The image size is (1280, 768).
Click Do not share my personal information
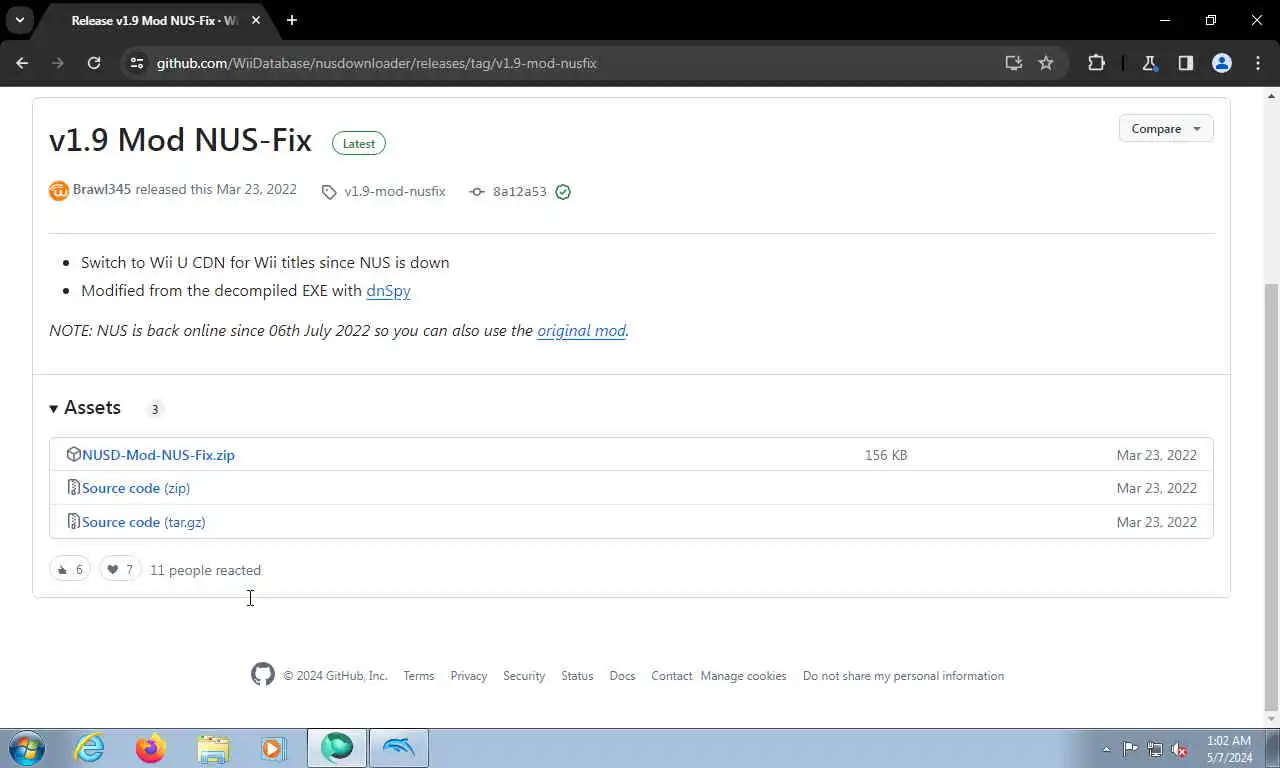coord(903,676)
